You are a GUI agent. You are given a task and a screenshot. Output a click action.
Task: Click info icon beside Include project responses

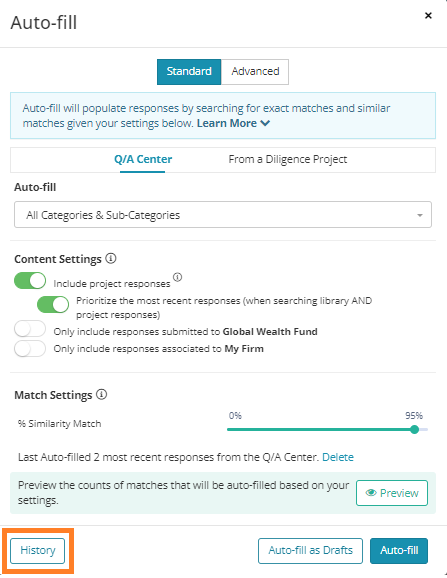[x=178, y=277]
